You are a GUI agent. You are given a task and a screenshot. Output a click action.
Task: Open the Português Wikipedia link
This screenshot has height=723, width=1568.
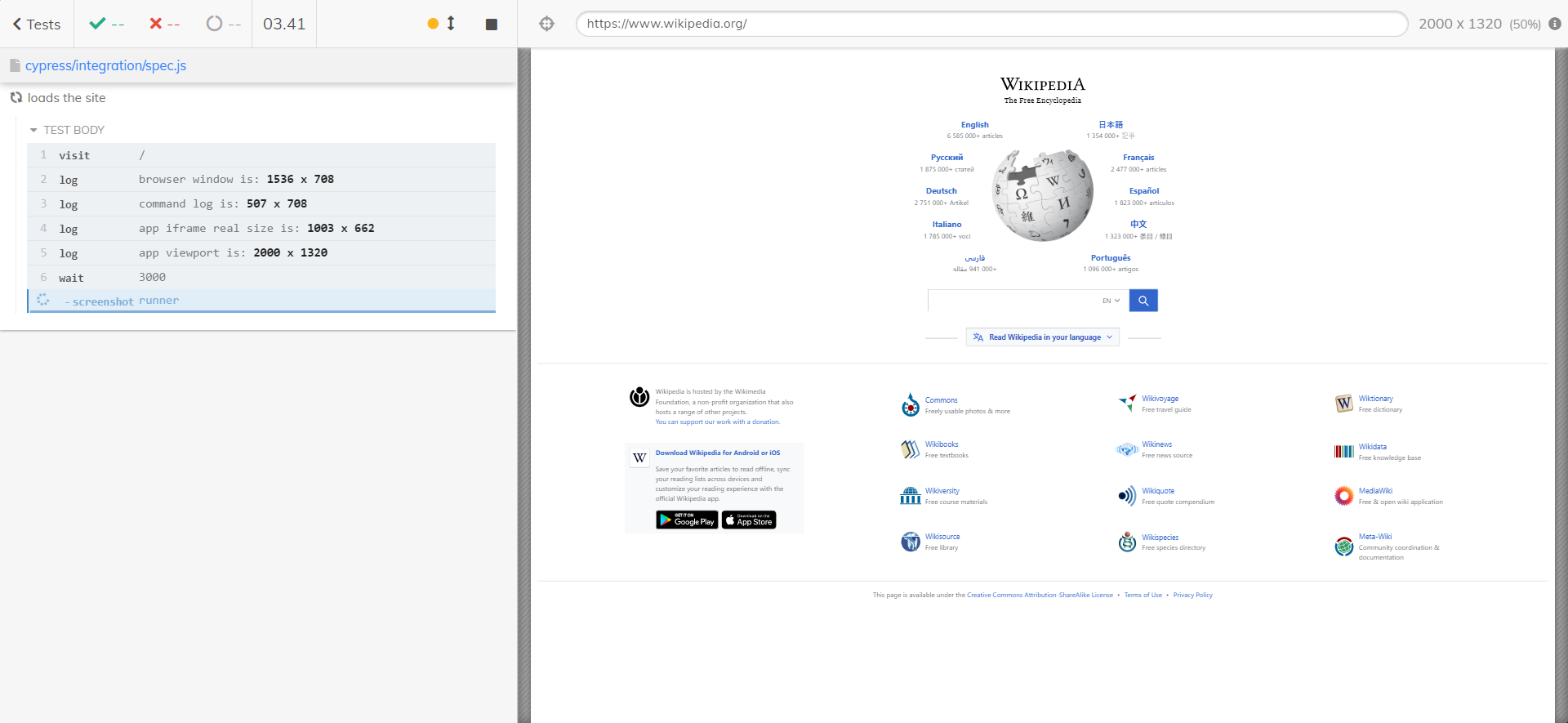(x=1111, y=258)
